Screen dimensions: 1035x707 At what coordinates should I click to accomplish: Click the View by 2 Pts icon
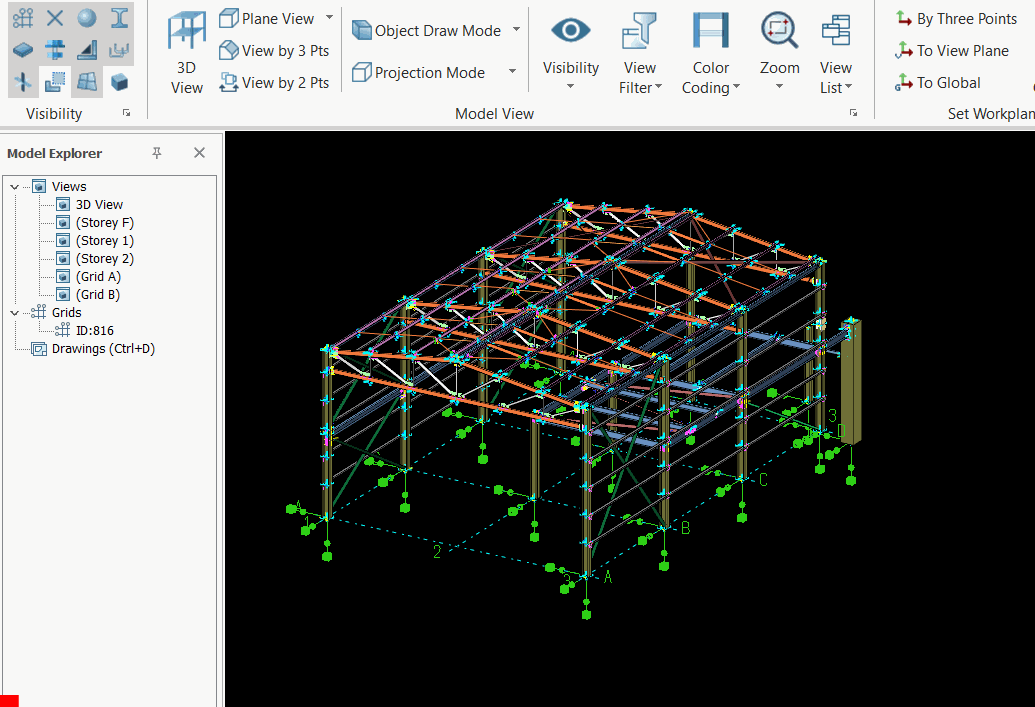coord(229,83)
